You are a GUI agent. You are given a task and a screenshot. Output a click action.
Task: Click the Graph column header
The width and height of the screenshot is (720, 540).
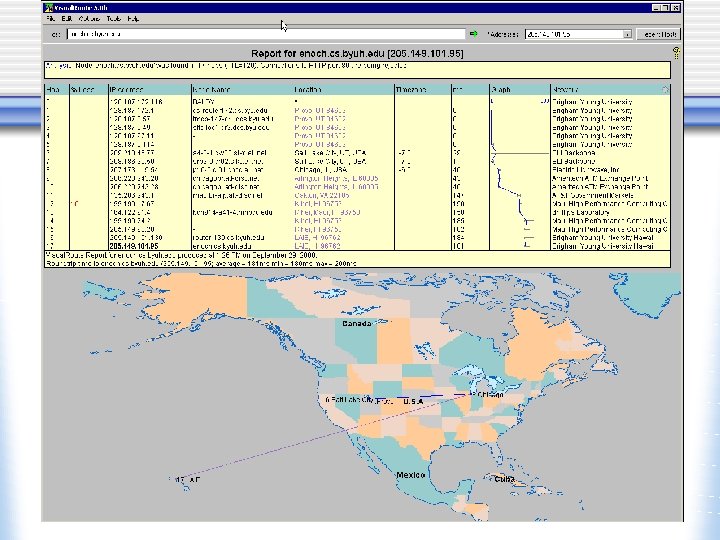point(502,88)
